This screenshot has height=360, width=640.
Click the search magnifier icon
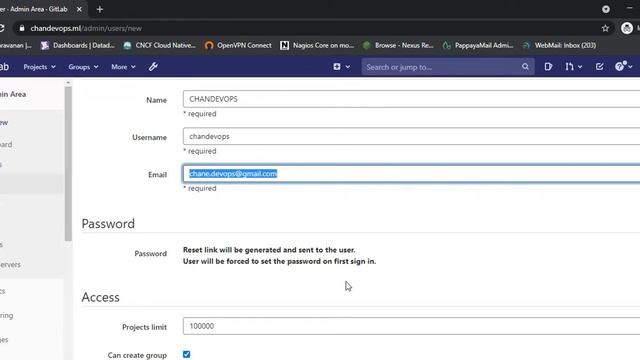[525, 67]
